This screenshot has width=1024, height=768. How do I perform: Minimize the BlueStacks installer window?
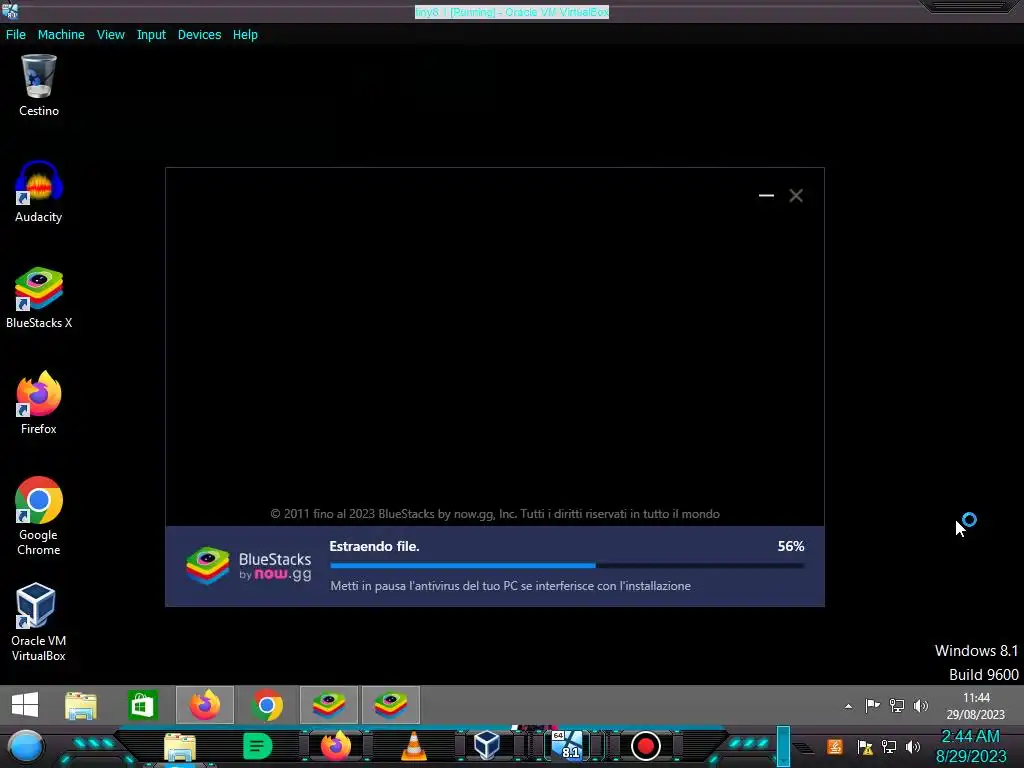pos(766,195)
